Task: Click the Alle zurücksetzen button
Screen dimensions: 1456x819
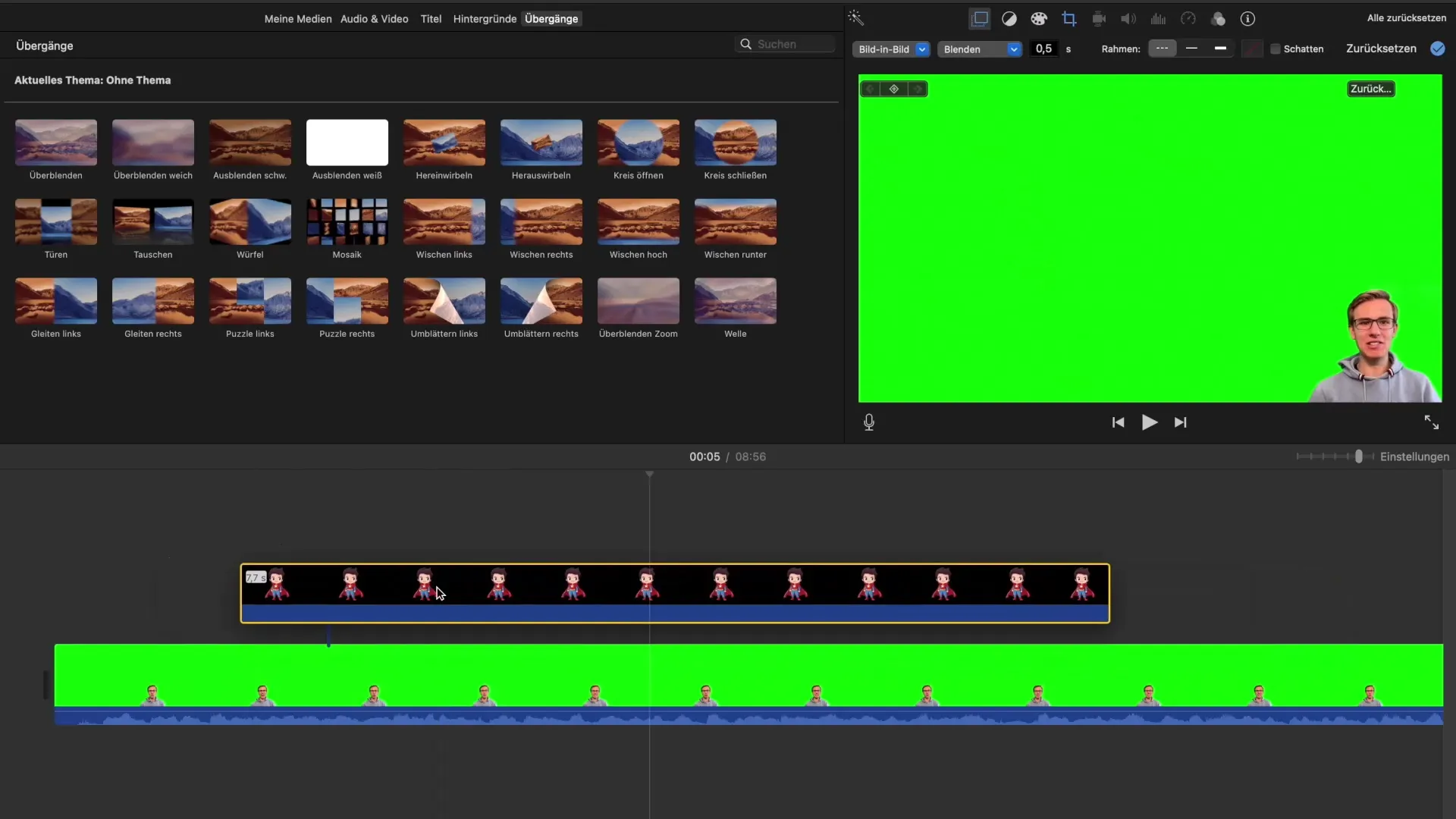Action: point(1406,18)
